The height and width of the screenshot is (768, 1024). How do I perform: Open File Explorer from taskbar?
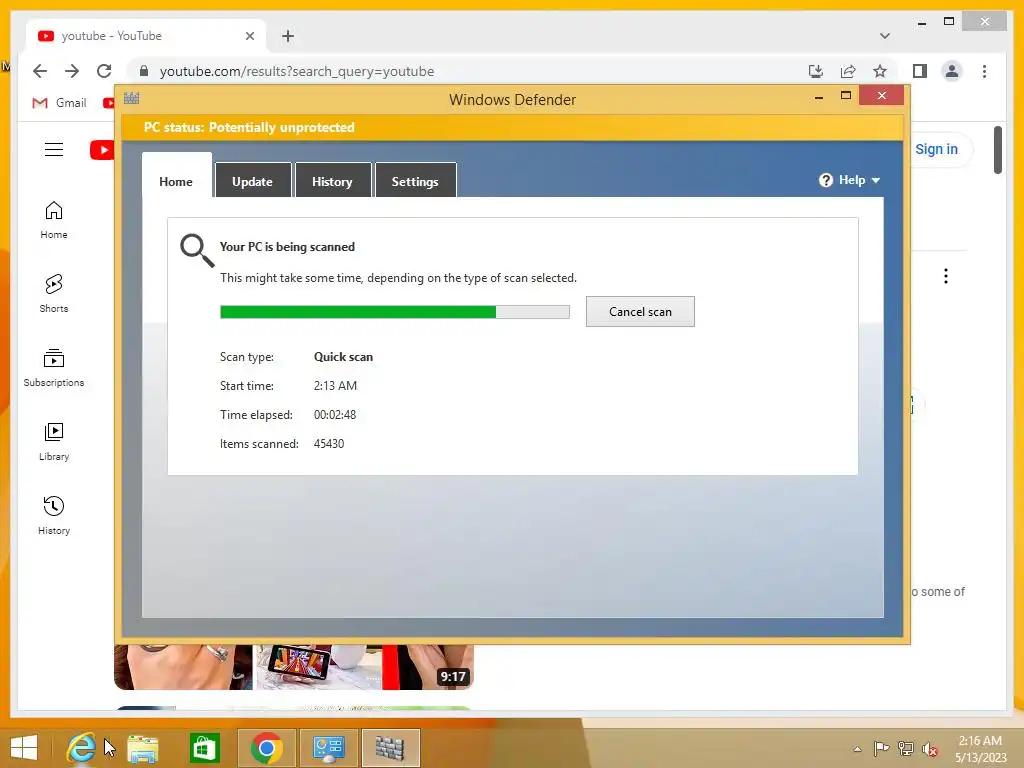142,748
